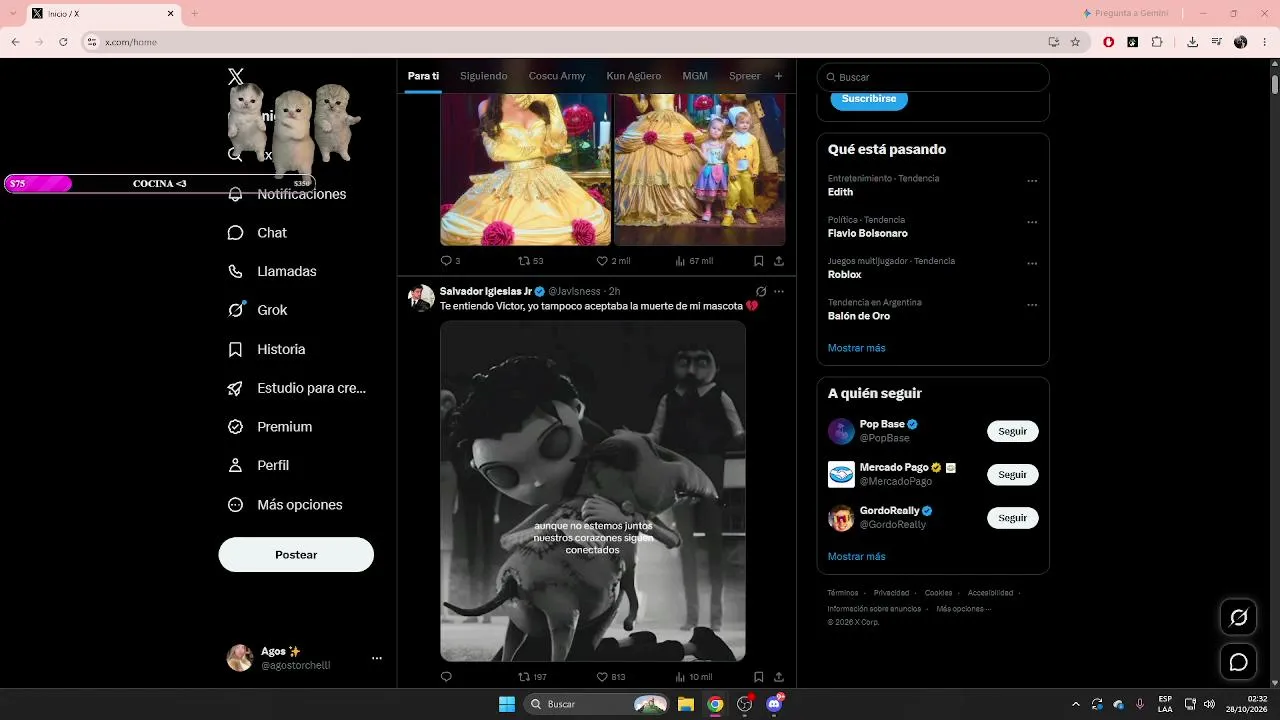The width and height of the screenshot is (1280, 720).
Task: Follow the GordoReally account
Action: [x=1013, y=518]
